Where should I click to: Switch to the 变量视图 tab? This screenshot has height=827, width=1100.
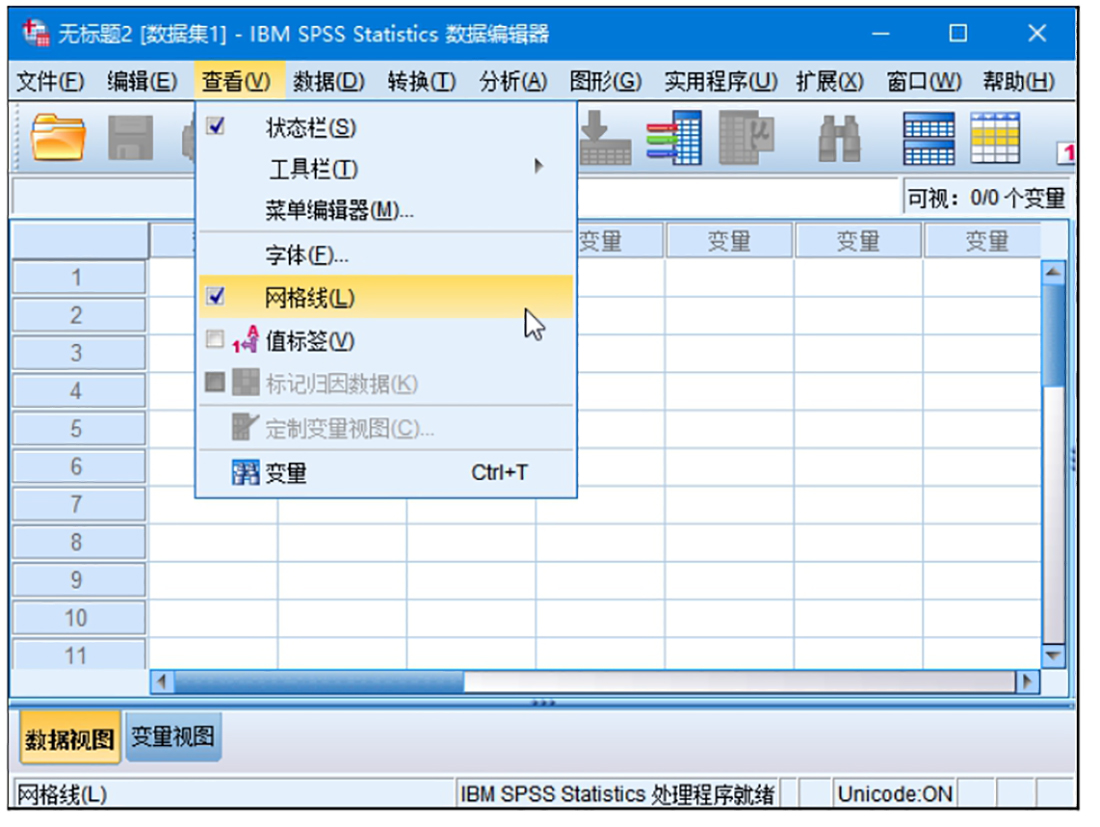click(x=173, y=737)
